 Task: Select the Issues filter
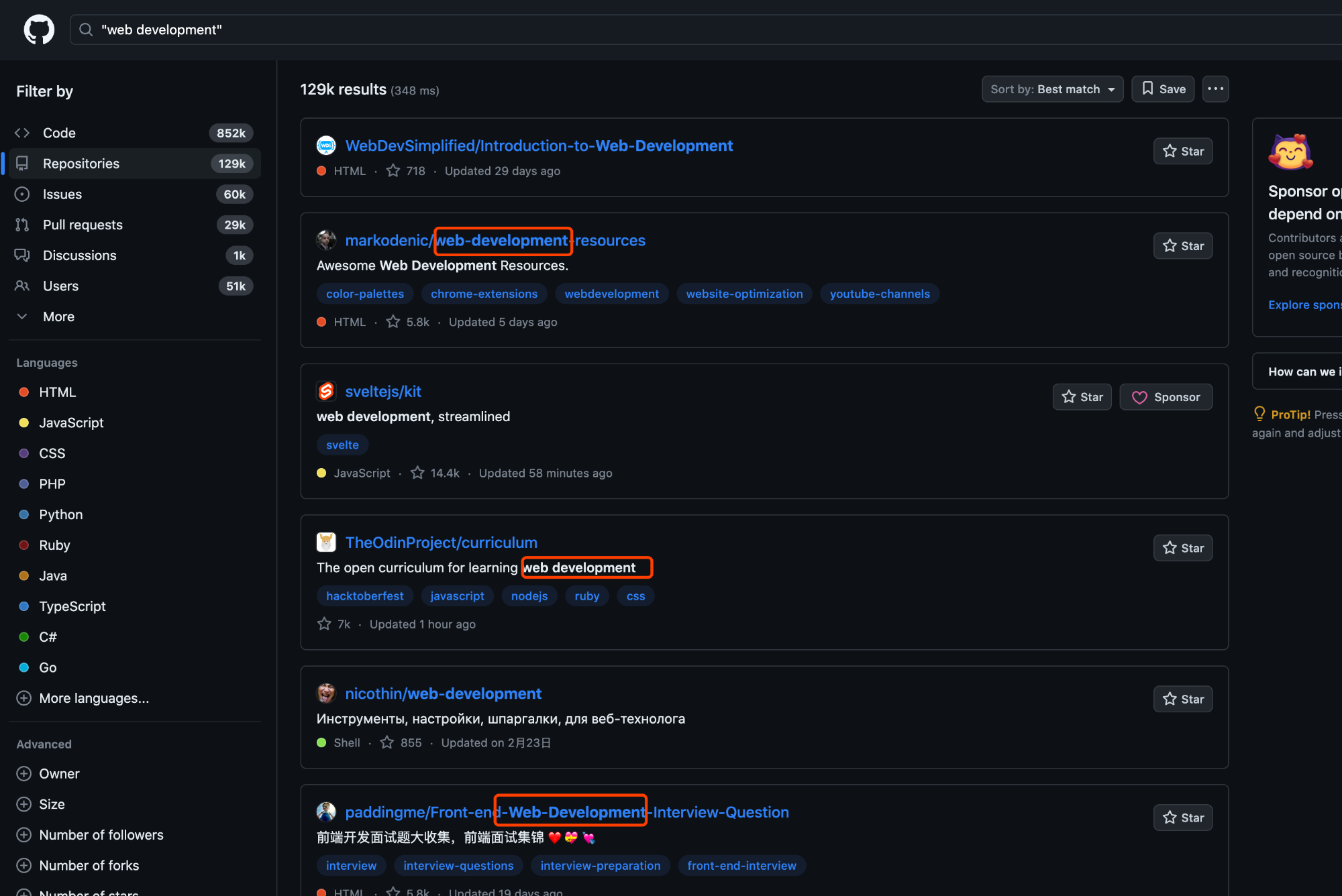[134, 194]
